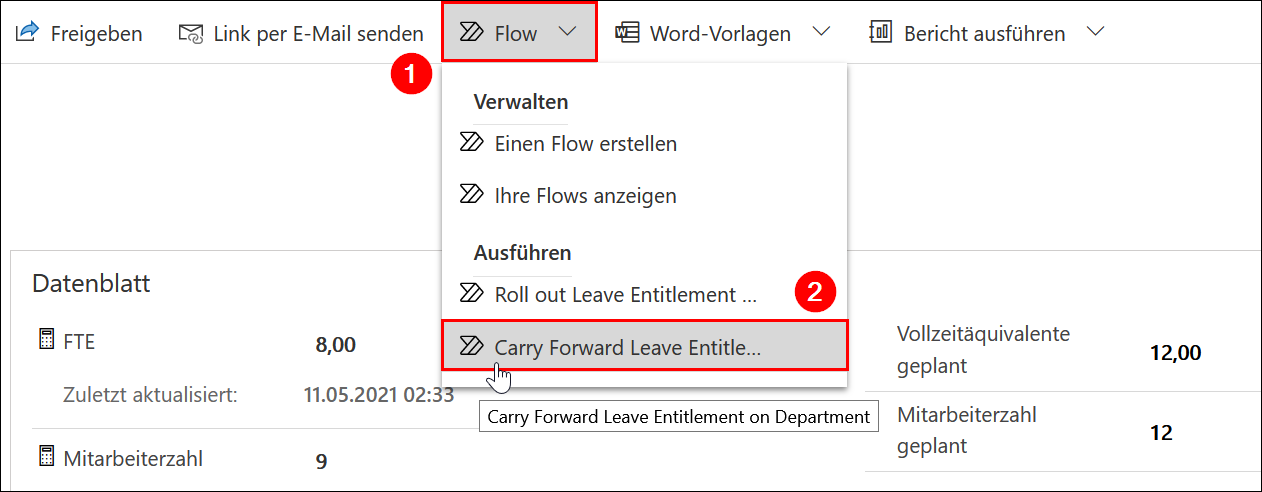
Task: Select the Mitarbeiterzahl geplant value 12
Action: (1160, 432)
